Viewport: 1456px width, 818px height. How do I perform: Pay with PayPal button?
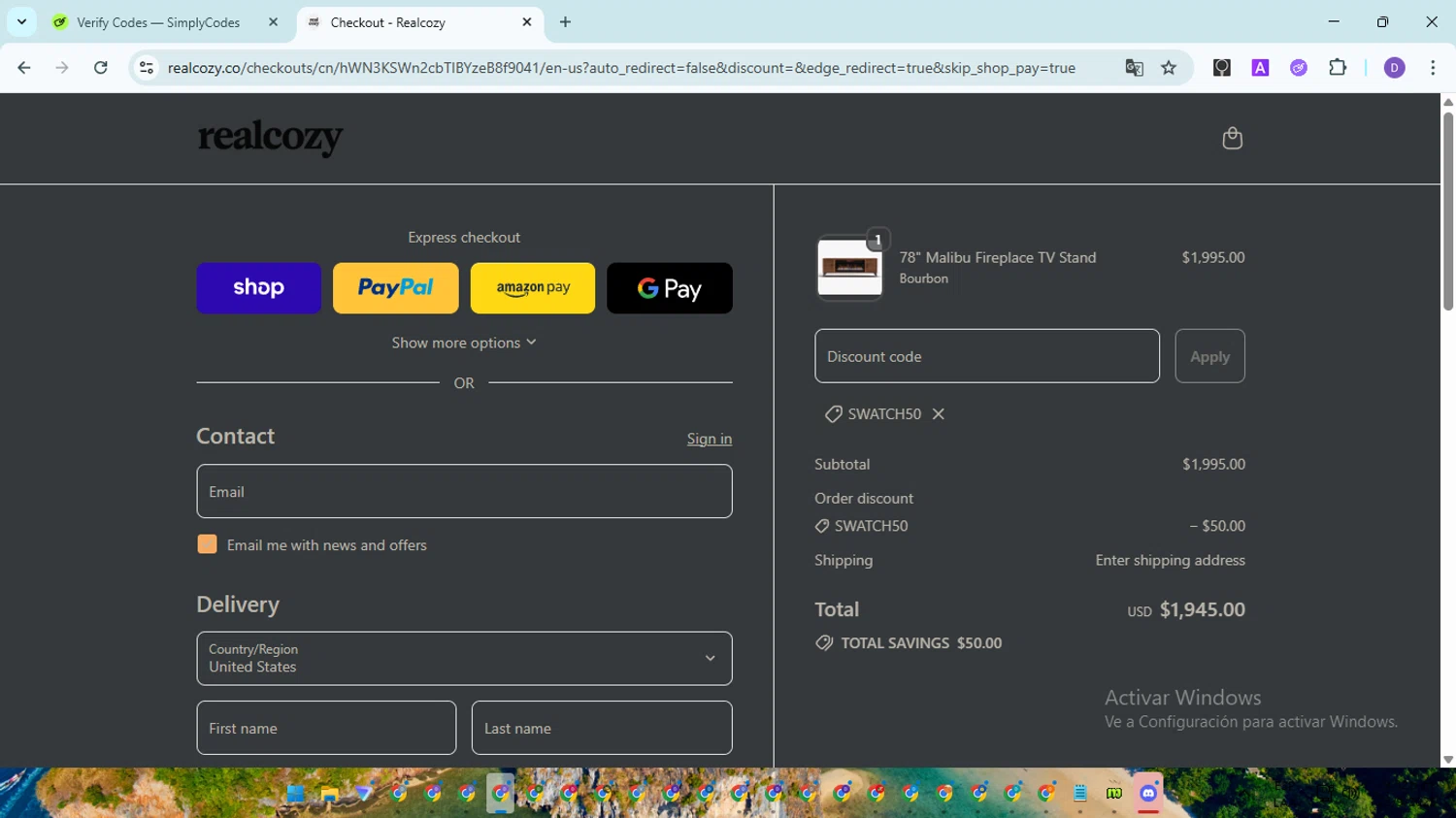coord(395,288)
